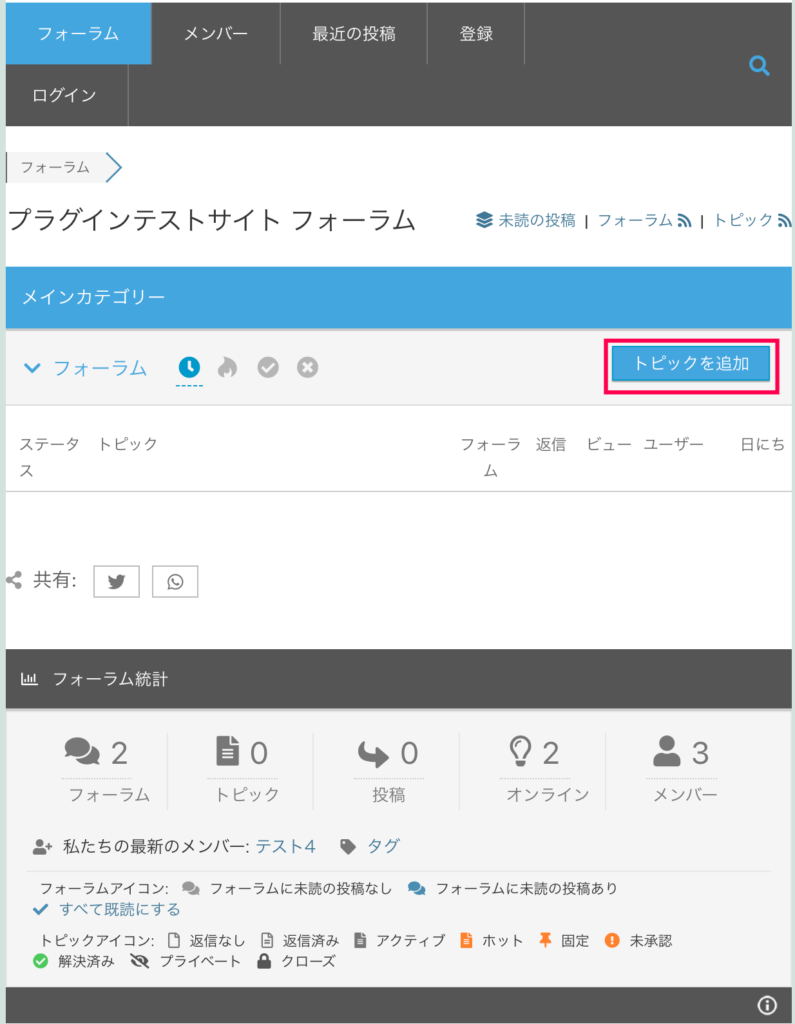
Task: Click the フォーラム RSS feed icon
Action: (x=684, y=221)
